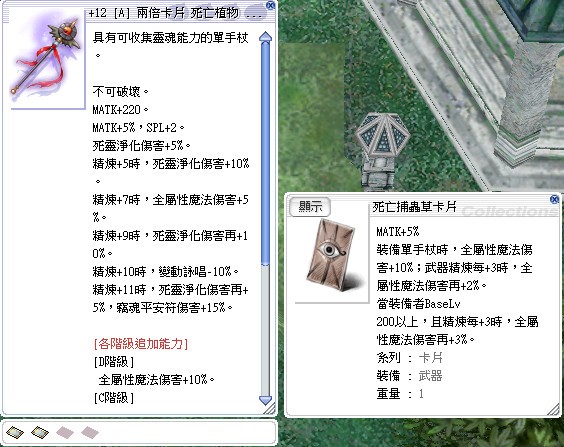
Task: Click the 'MATK+5%，SPL+2' line
Action: 139,128
